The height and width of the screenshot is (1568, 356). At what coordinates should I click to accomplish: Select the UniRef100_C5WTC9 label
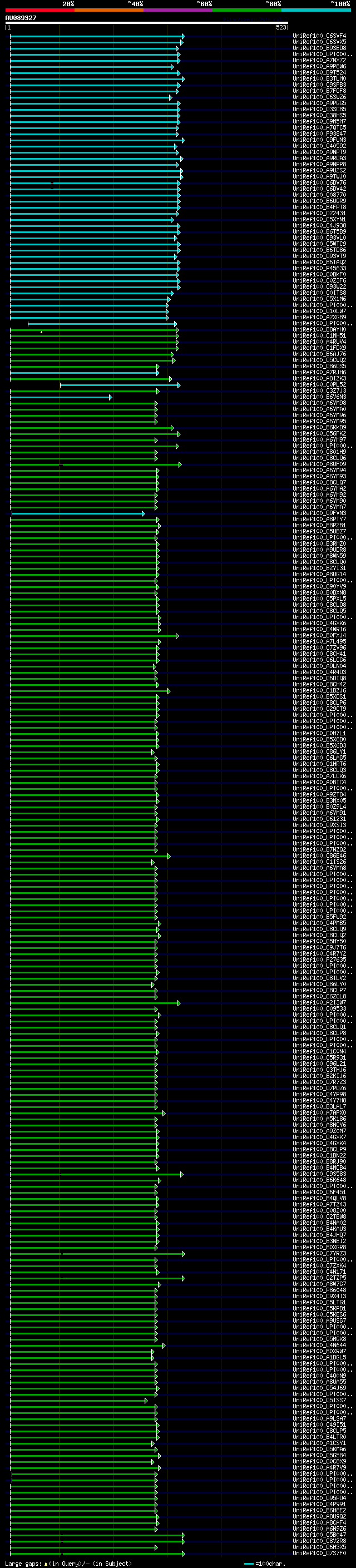319,244
